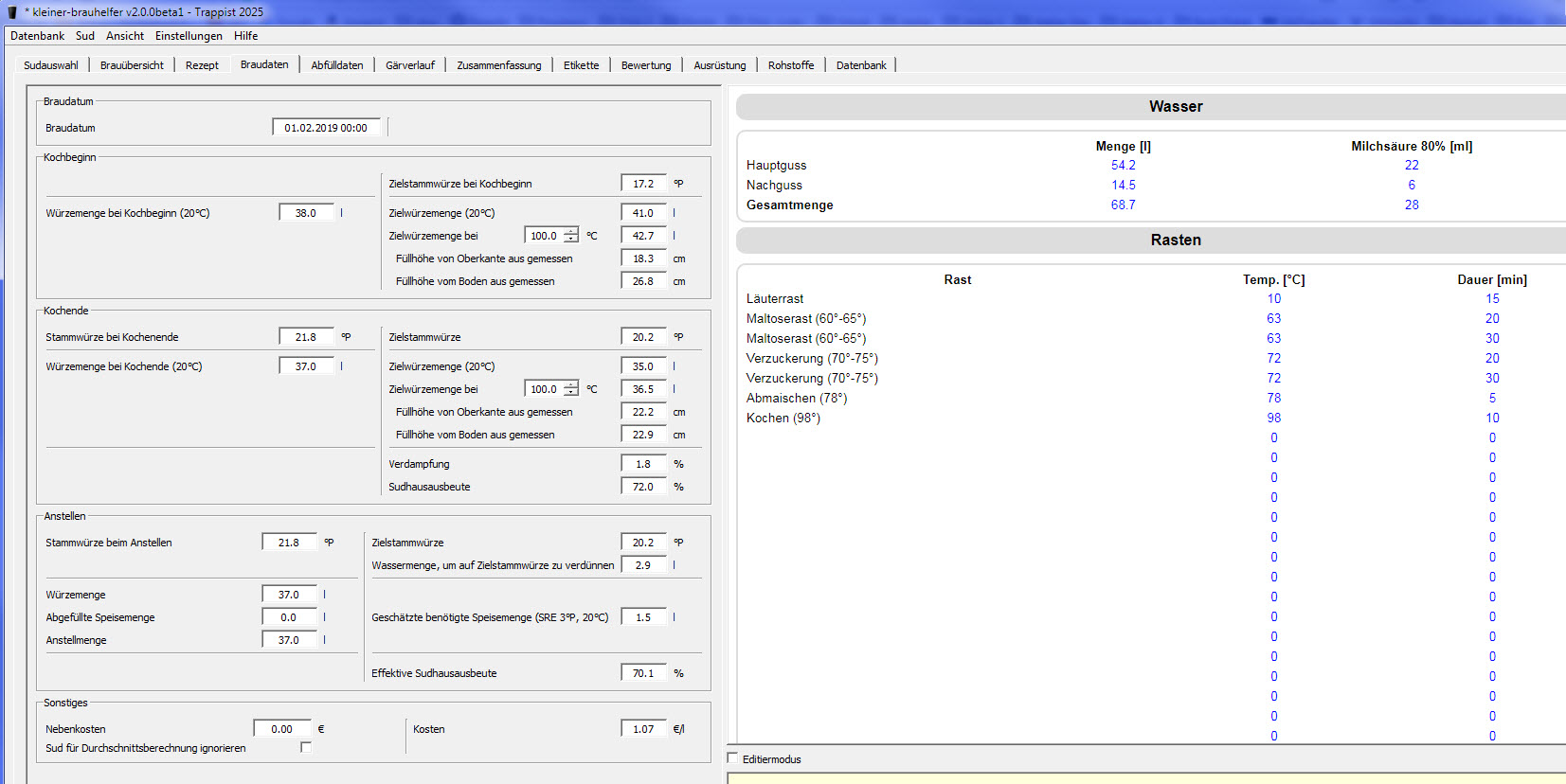Switch to the Rezept tab
The width and height of the screenshot is (1566, 784).
click(202, 65)
